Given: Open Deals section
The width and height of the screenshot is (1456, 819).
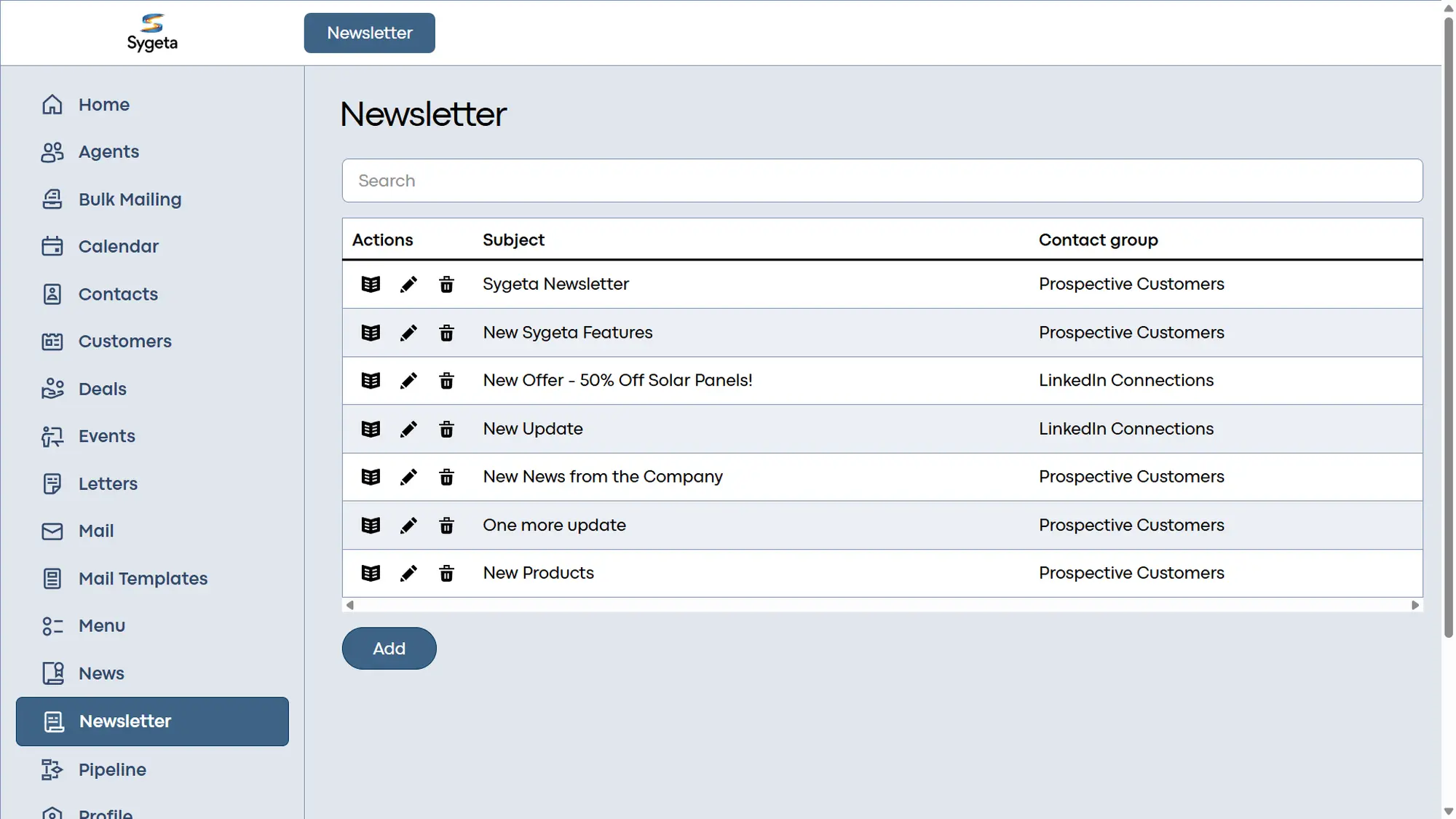Looking at the screenshot, I should pos(152,389).
